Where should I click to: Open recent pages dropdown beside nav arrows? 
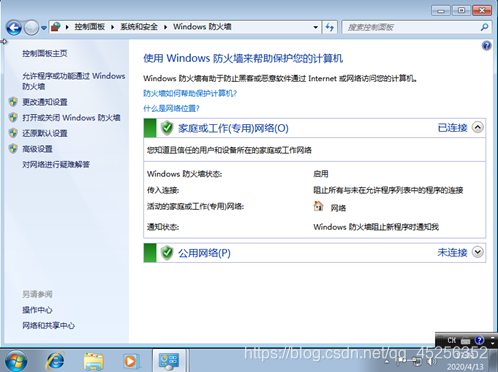(44, 28)
